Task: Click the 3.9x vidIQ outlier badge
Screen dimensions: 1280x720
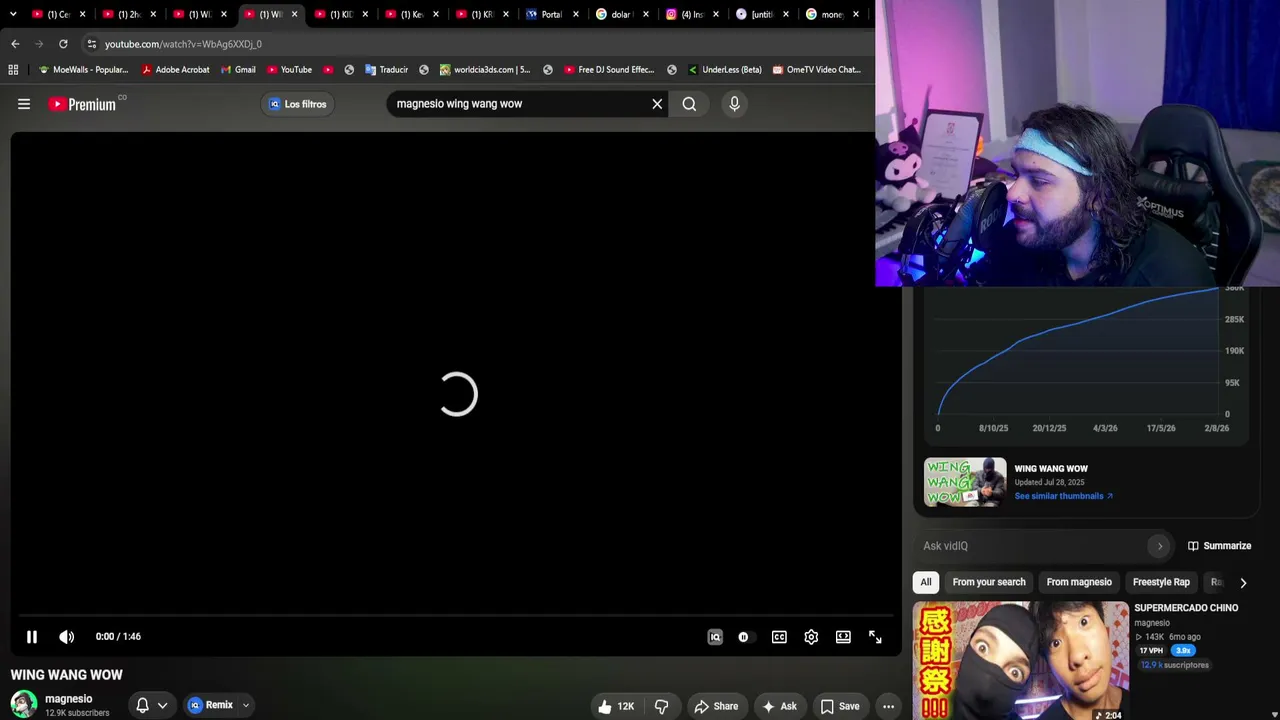Action: [1183, 651]
